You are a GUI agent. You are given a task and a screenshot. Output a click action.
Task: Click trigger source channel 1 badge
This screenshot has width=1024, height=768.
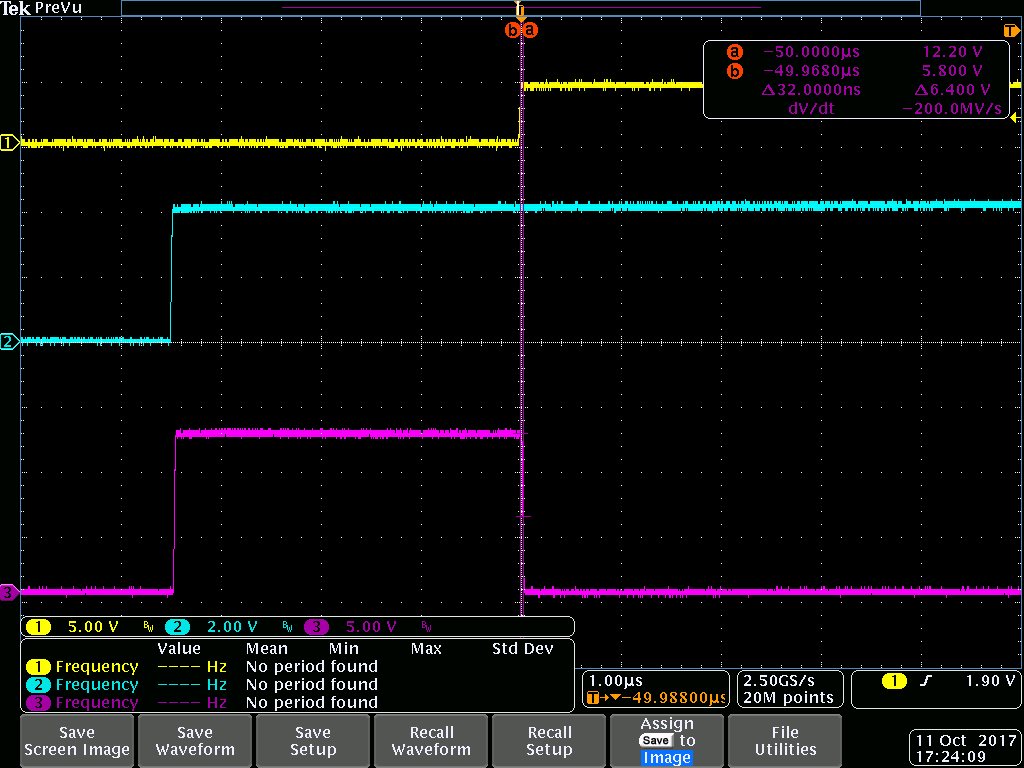[894, 681]
